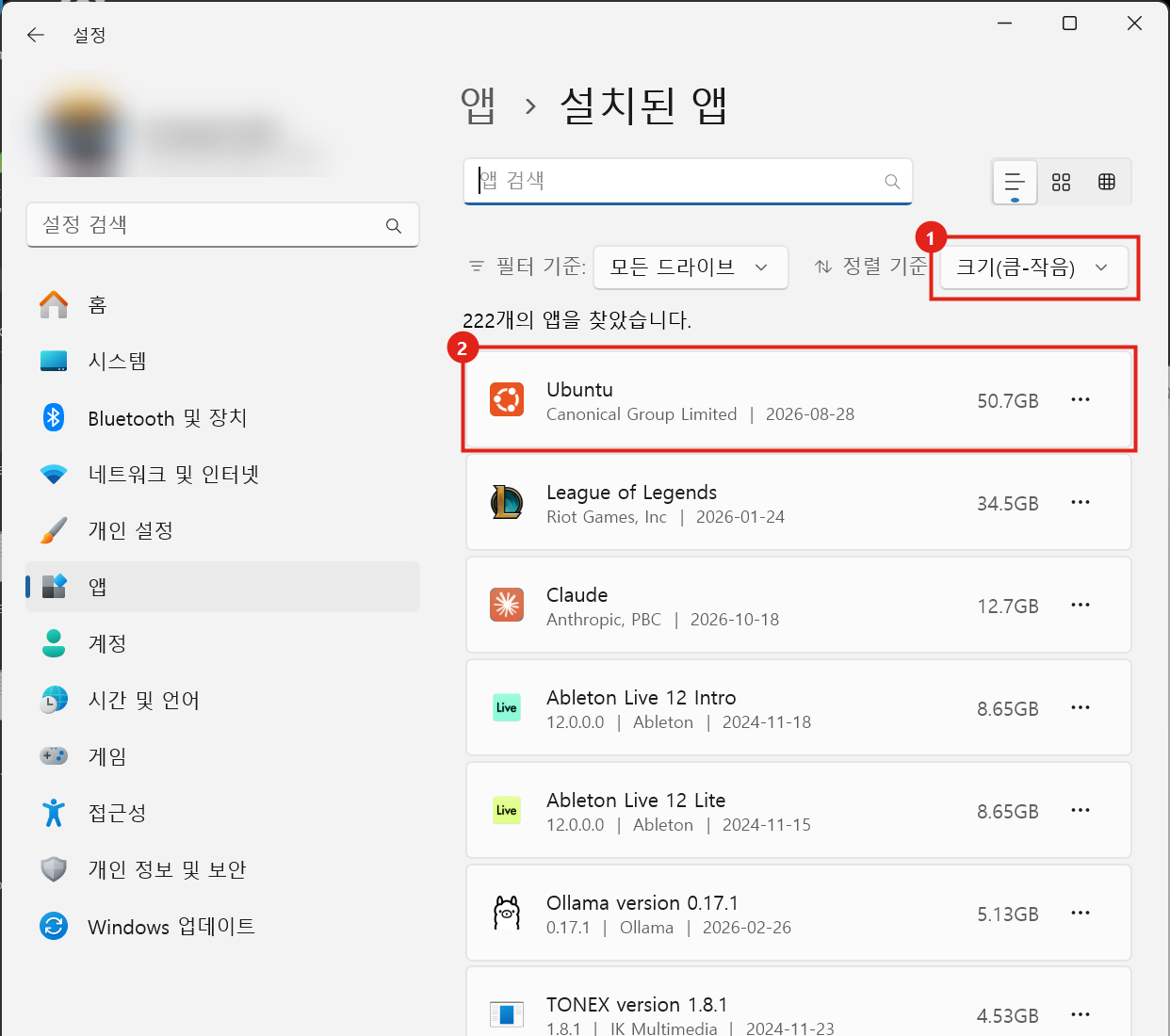Minimize the 설정 window
Viewport: 1170px width, 1036px height.
(1005, 23)
